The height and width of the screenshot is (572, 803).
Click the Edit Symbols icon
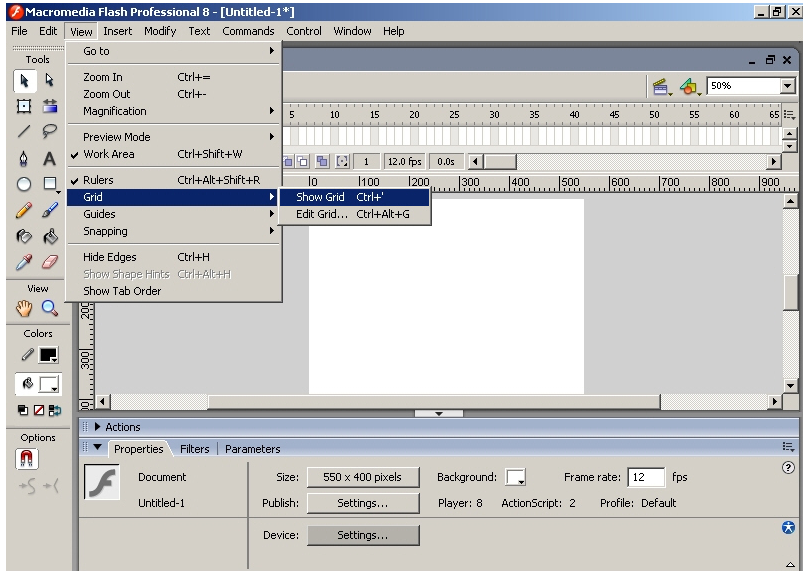coord(690,87)
